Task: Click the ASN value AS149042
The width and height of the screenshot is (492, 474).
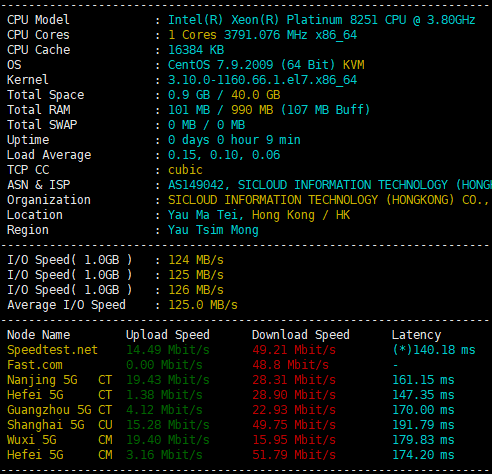Action: click(x=196, y=185)
